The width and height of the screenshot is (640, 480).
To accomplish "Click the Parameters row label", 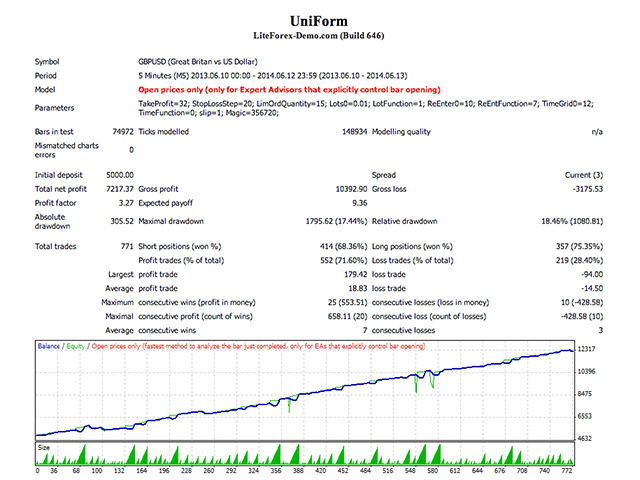I will [x=54, y=108].
